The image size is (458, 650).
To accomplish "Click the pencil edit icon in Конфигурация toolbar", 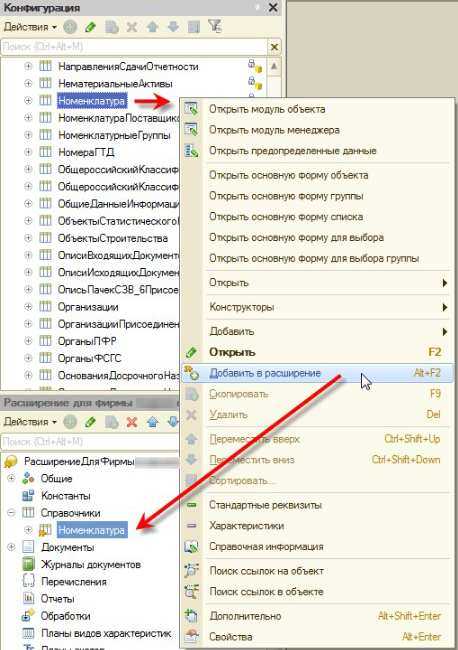I will point(90,27).
